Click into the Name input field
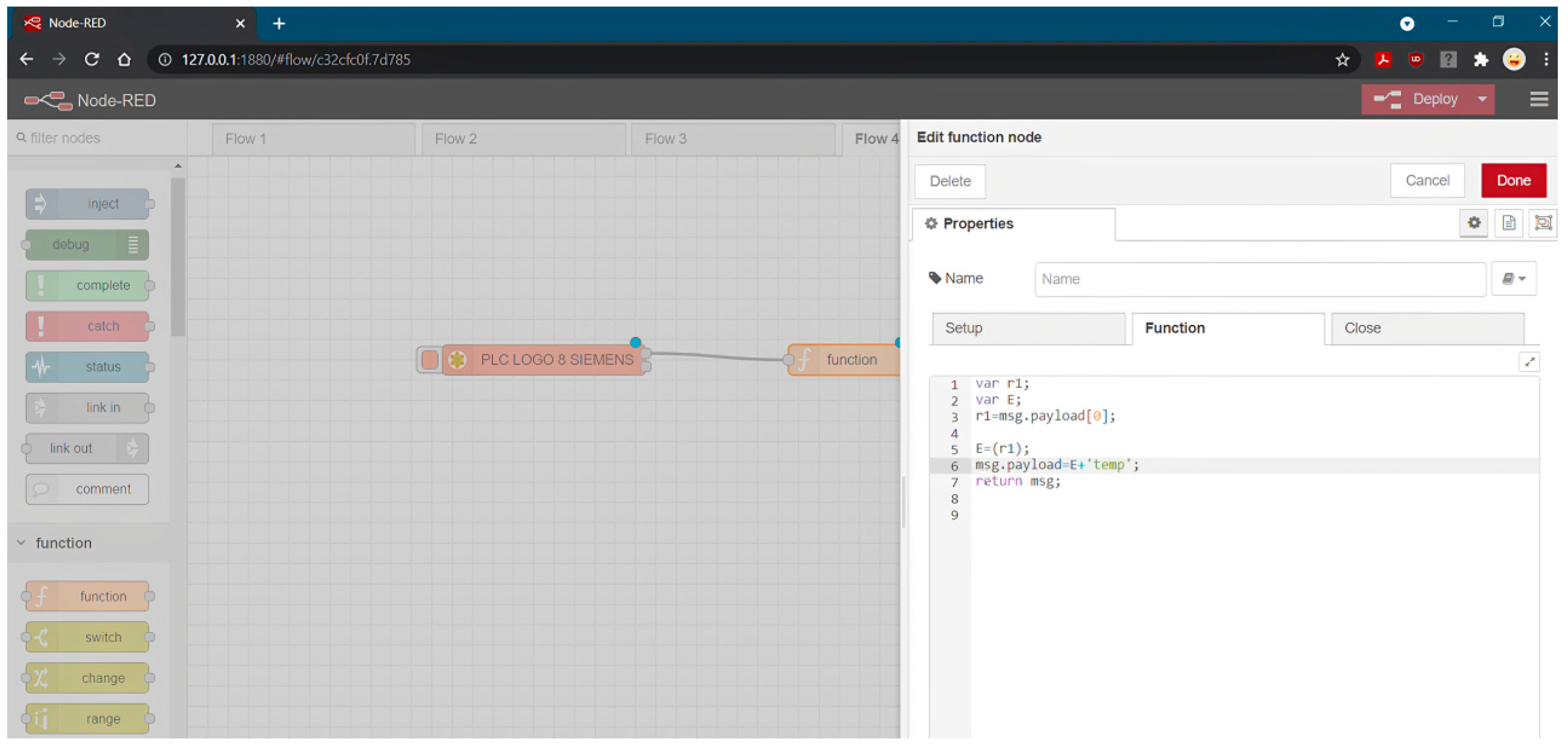This screenshot has height=748, width=1568. [1259, 279]
